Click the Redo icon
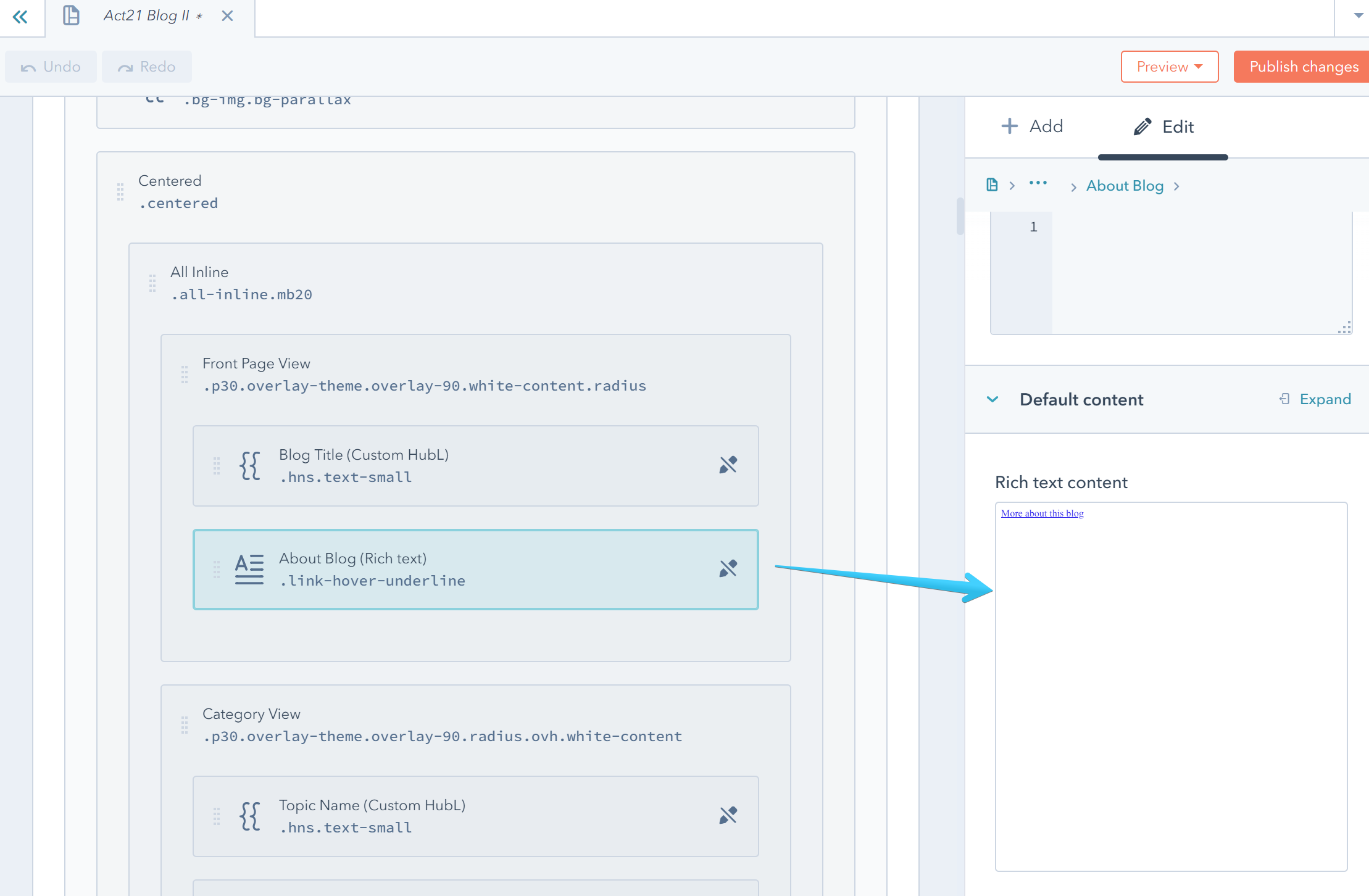The height and width of the screenshot is (896, 1369). [125, 66]
